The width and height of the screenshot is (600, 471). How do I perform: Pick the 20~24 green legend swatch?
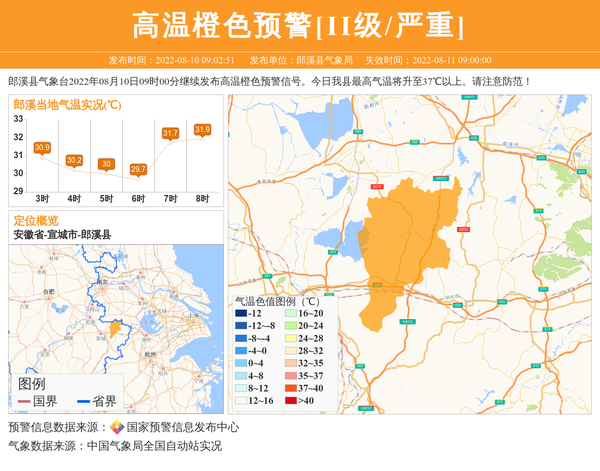pyautogui.click(x=291, y=326)
